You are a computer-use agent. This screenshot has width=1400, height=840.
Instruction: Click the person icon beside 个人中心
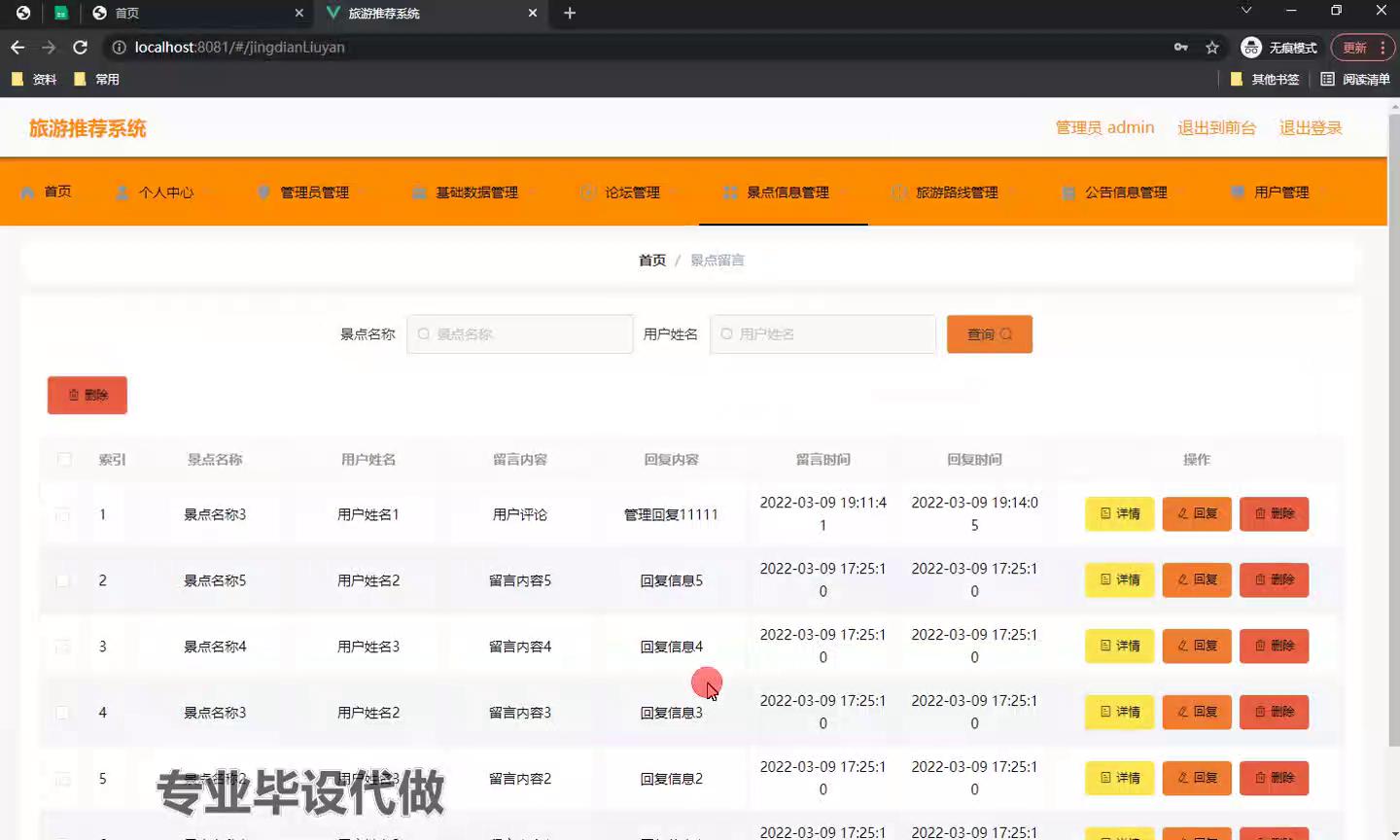122,192
